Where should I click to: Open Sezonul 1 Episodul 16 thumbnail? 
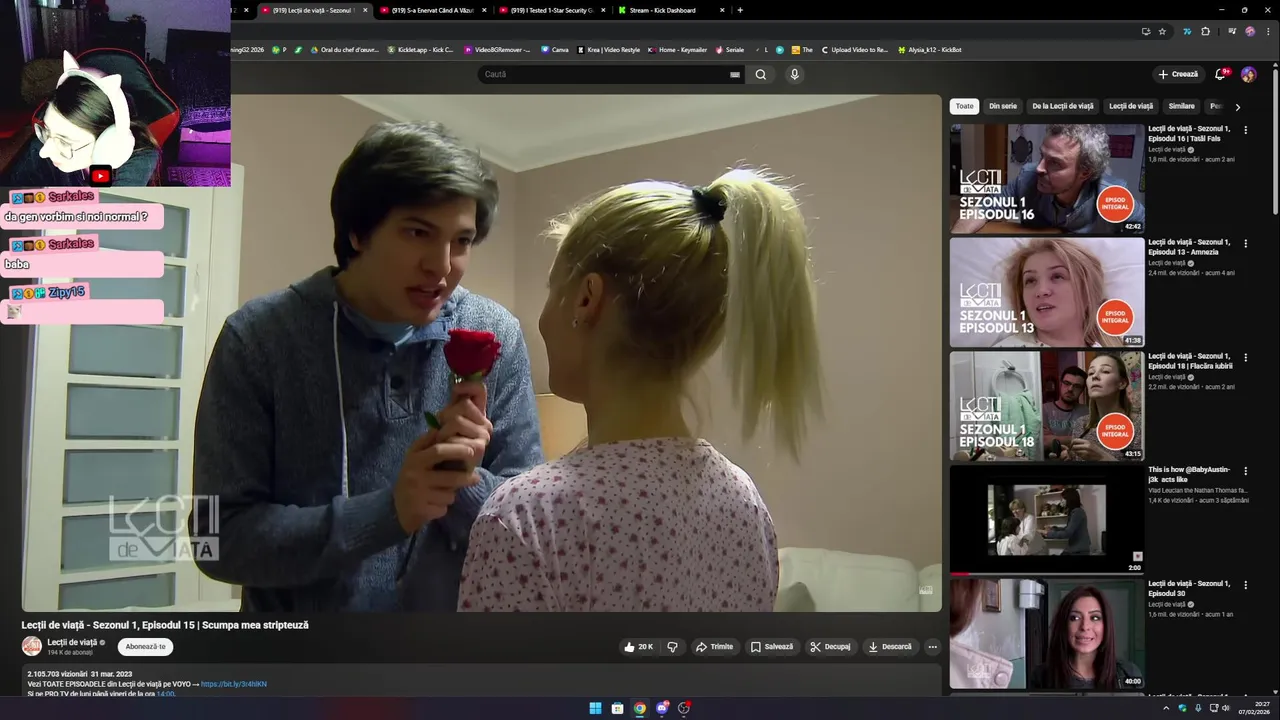[x=1047, y=178]
